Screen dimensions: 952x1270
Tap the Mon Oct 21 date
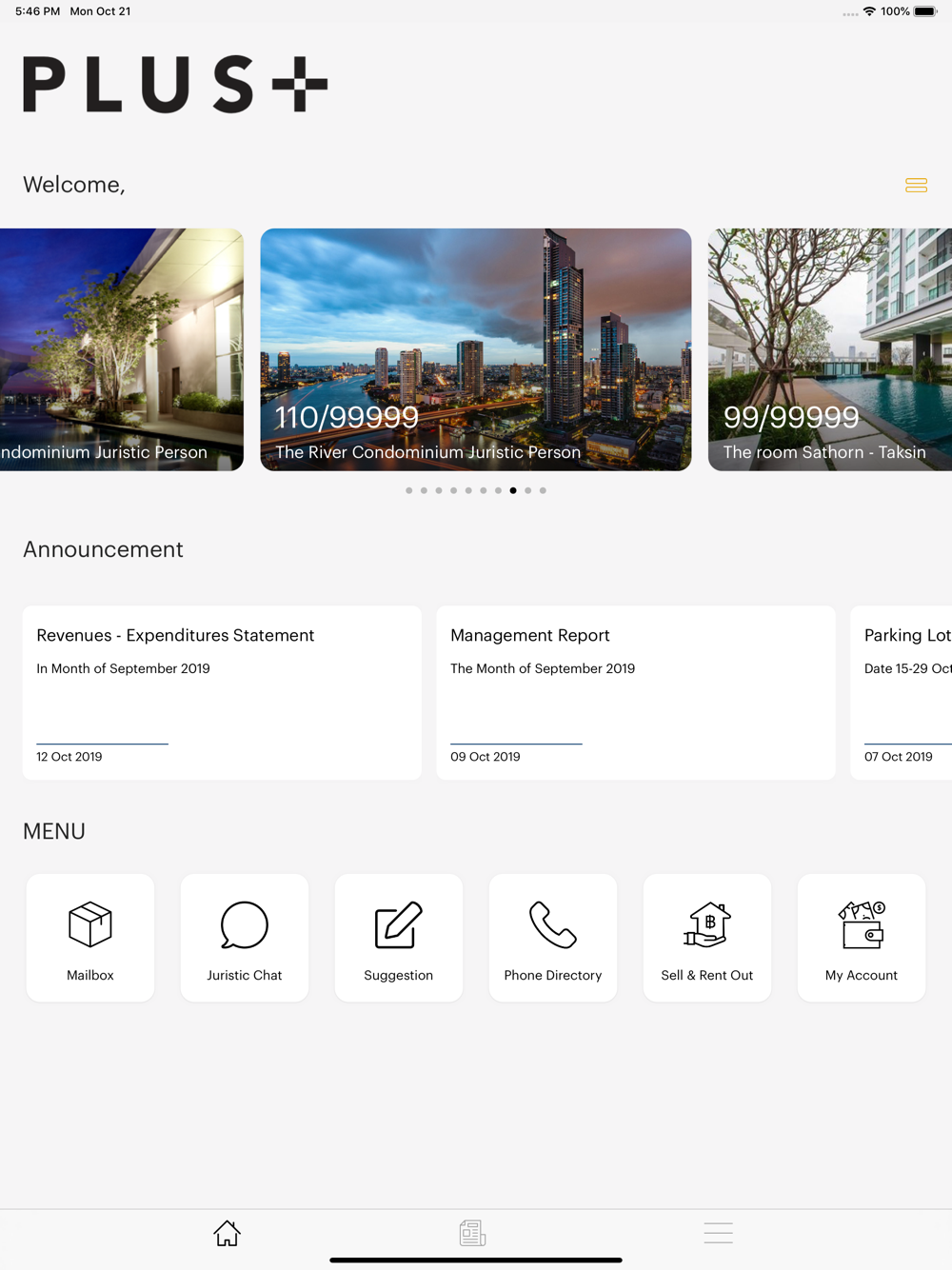pyautogui.click(x=100, y=11)
